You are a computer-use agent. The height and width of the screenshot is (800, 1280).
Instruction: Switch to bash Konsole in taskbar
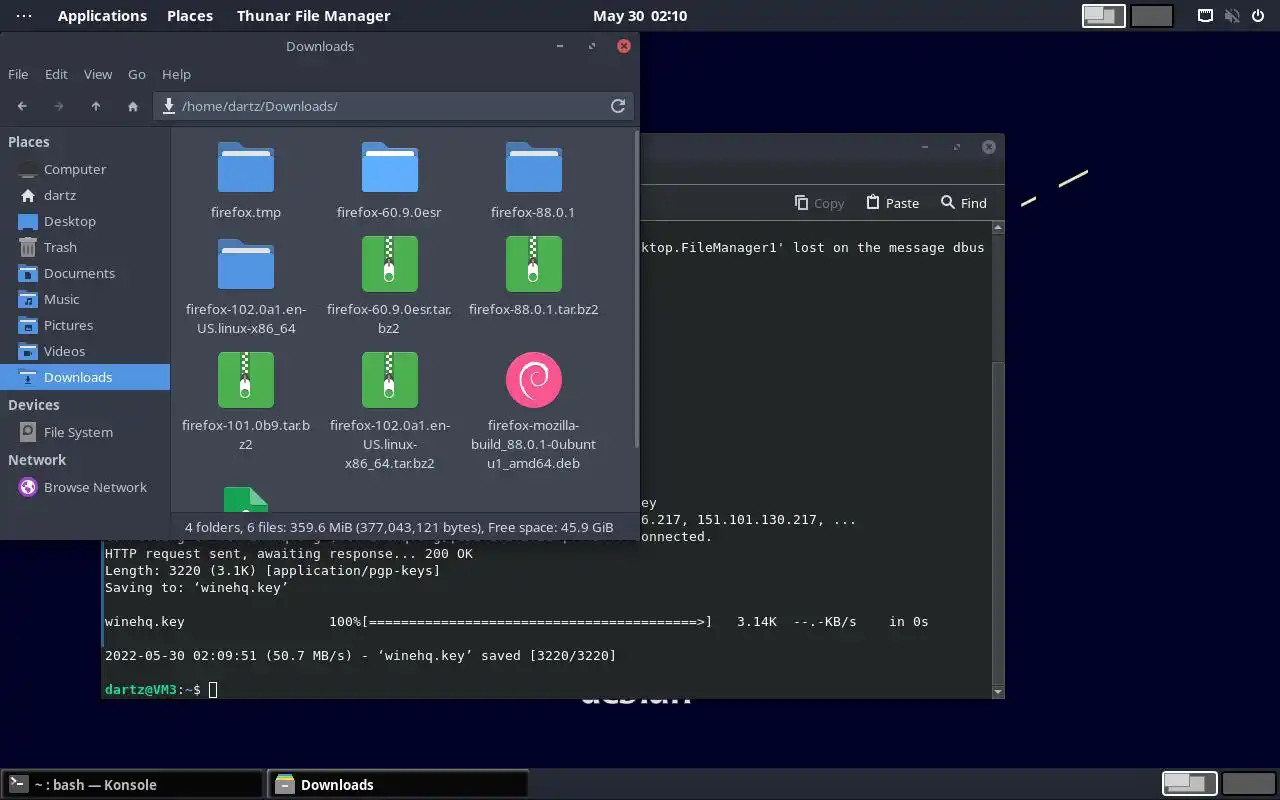(132, 784)
